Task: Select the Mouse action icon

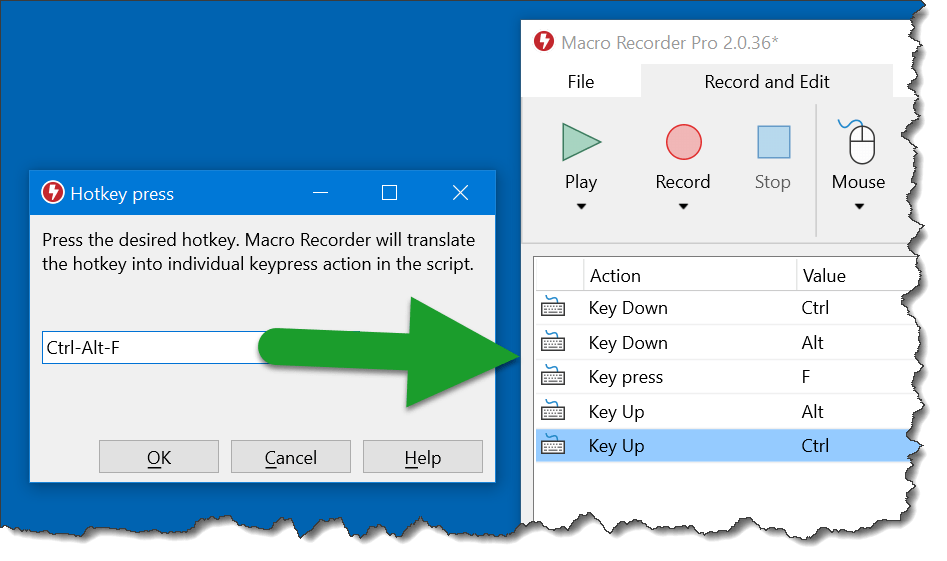Action: [x=858, y=142]
